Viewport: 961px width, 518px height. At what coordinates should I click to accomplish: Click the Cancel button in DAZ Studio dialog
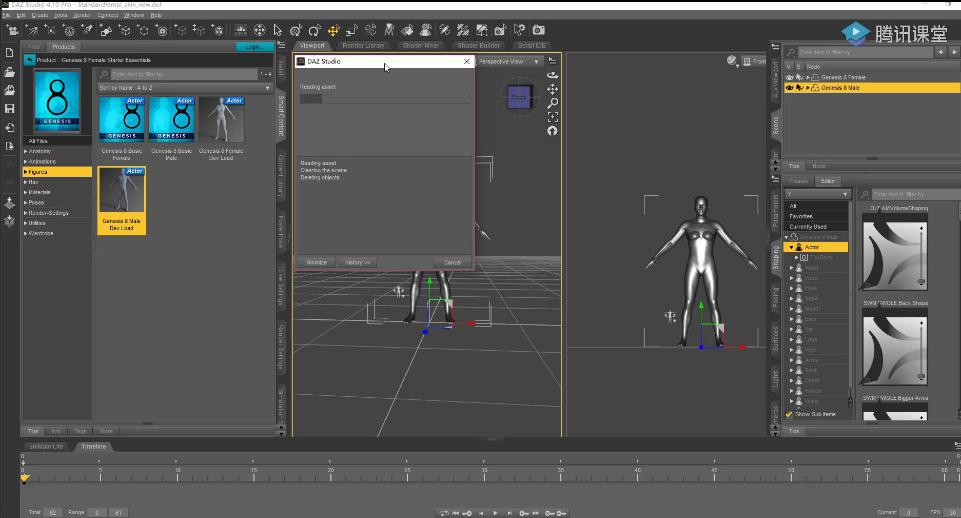tap(452, 262)
